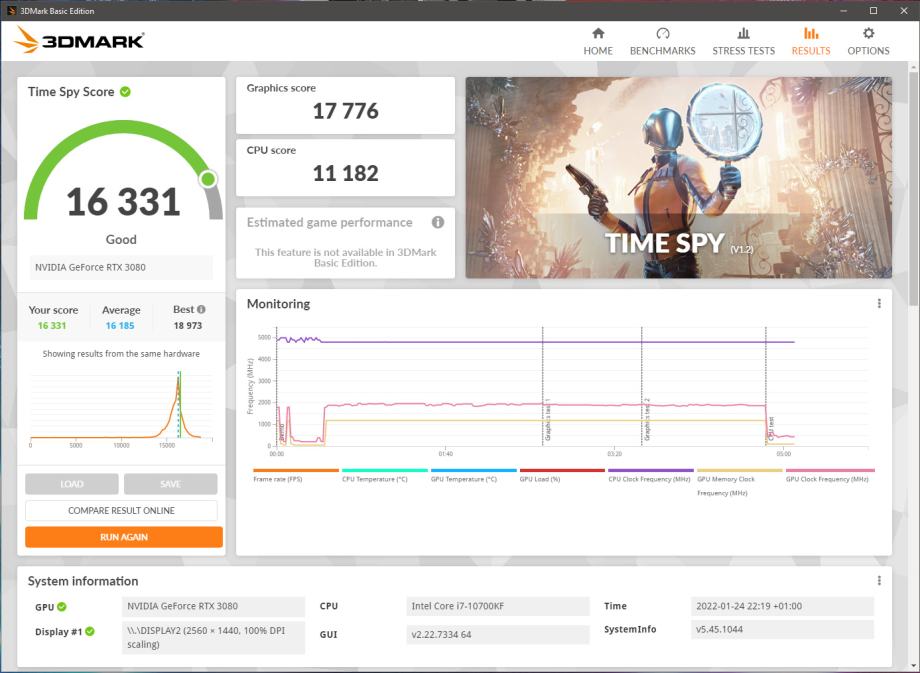Minimize the 3DMark window
Image resolution: width=920 pixels, height=673 pixels.
844,11
